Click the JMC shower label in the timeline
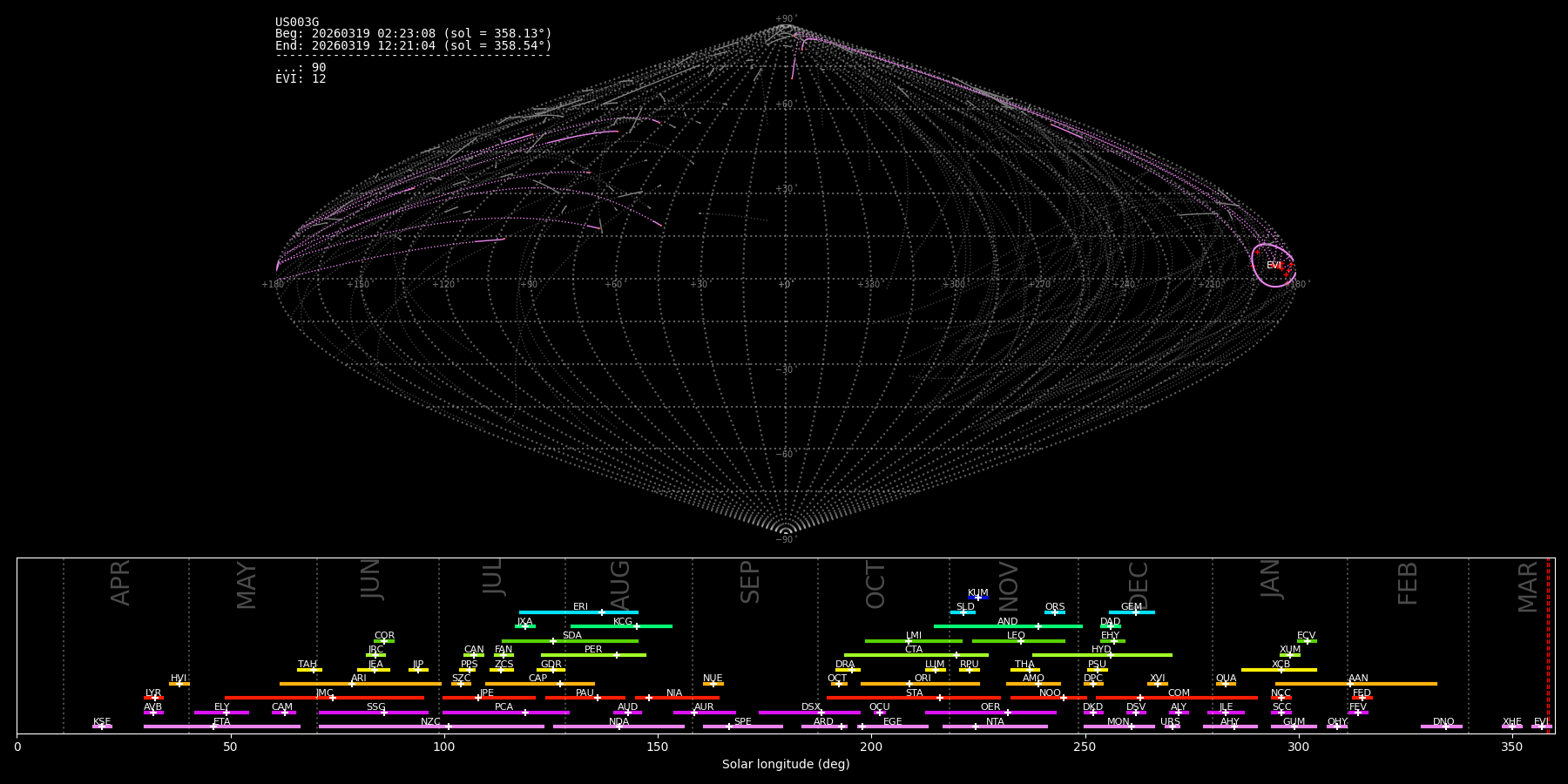 pos(325,693)
